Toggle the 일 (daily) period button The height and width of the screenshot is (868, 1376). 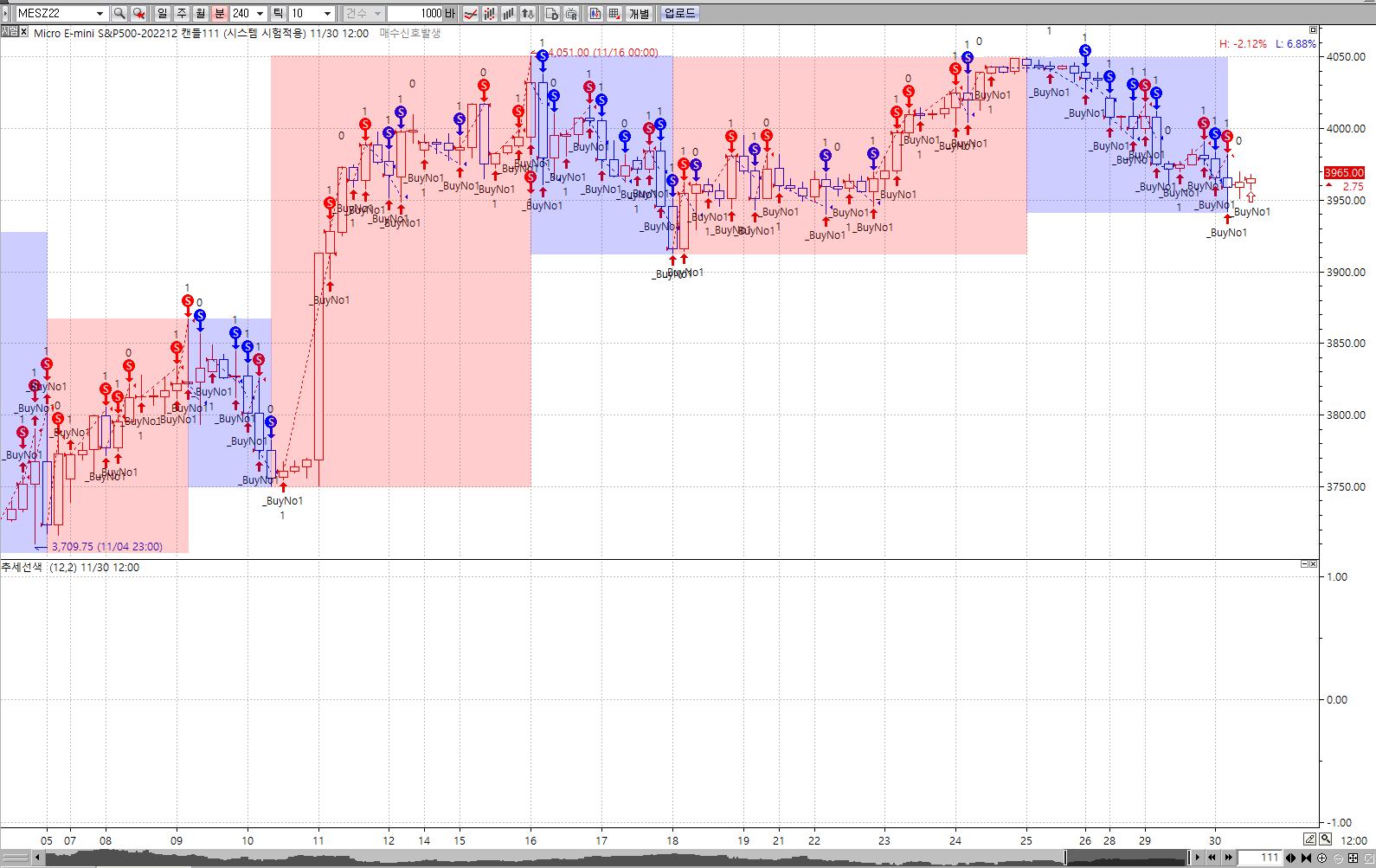tap(163, 13)
